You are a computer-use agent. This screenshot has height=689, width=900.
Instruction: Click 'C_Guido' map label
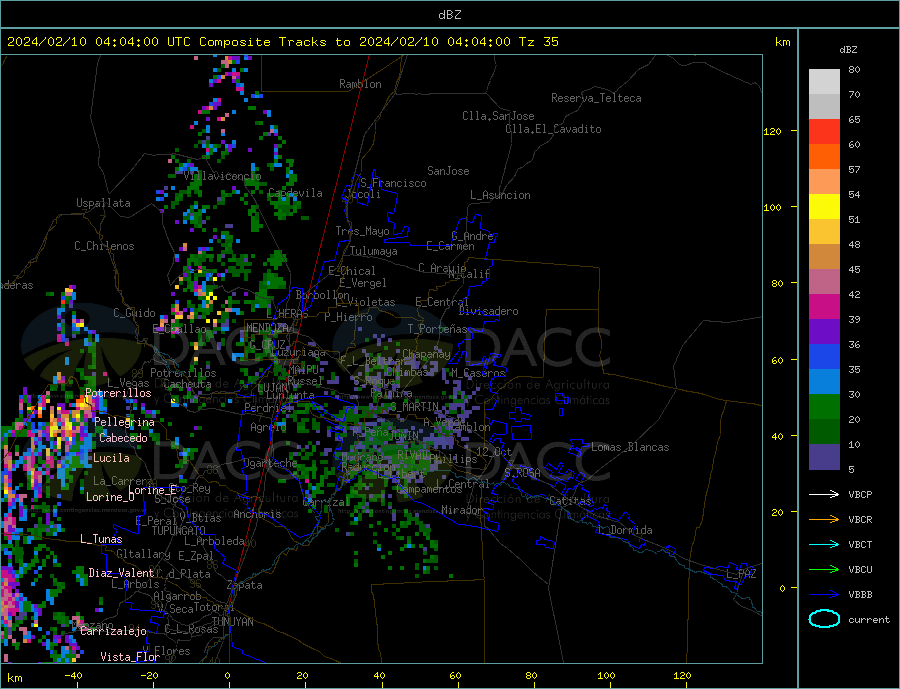click(134, 313)
